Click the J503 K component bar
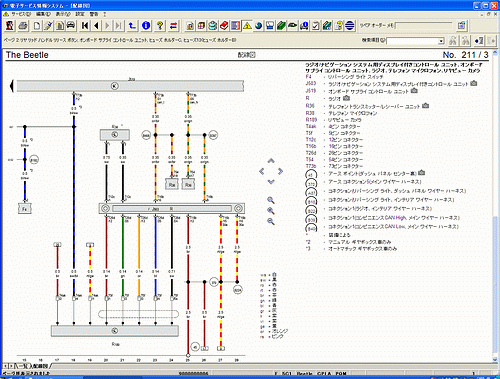Image resolution: width=500 pixels, height=379 pixels. pyautogui.click(x=130, y=86)
